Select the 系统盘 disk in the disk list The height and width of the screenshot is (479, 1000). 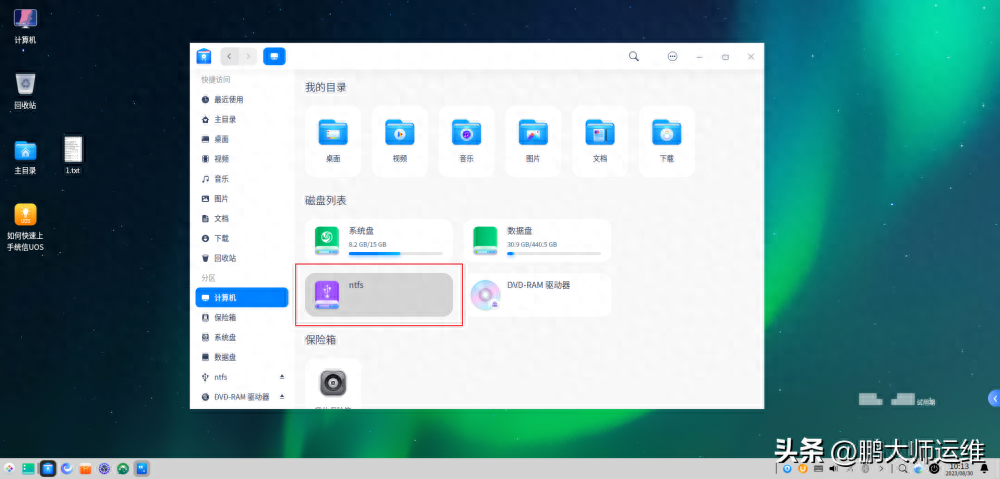pos(379,241)
